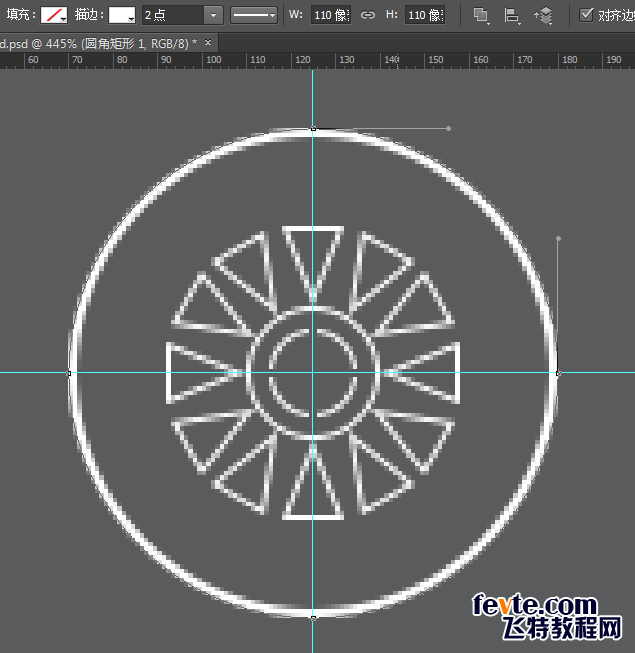This screenshot has width=635, height=653.
Task: Open the stroke line style options dropdown
Action: tap(254, 15)
